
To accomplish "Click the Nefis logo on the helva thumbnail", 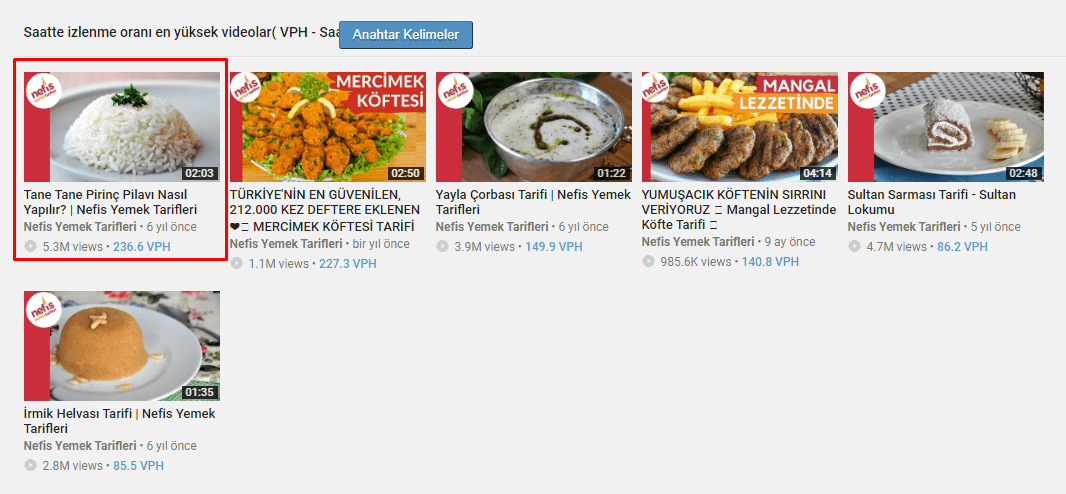I will tap(43, 310).
